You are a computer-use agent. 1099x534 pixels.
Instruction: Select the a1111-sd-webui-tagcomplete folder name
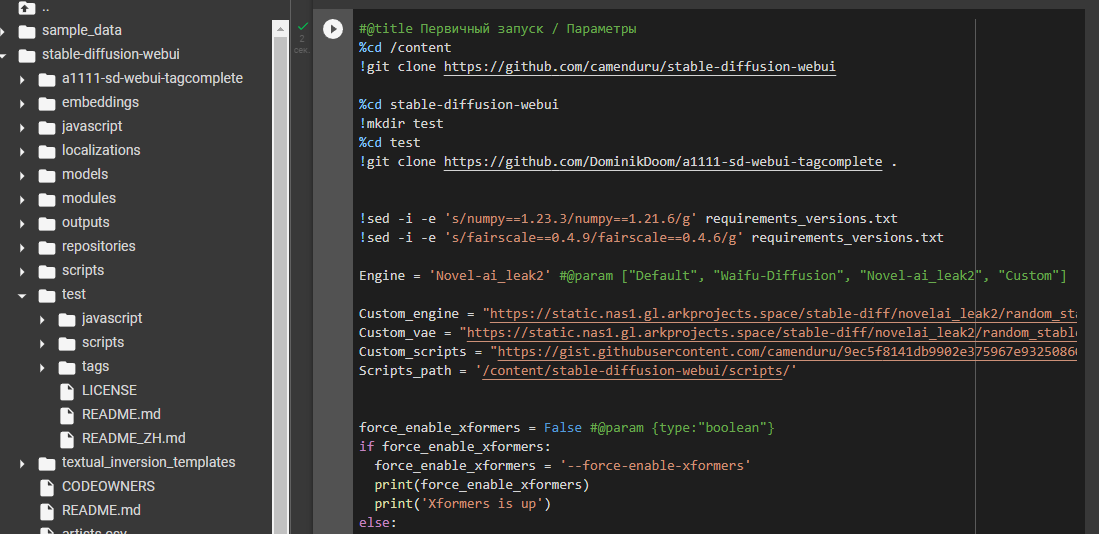[x=152, y=78]
